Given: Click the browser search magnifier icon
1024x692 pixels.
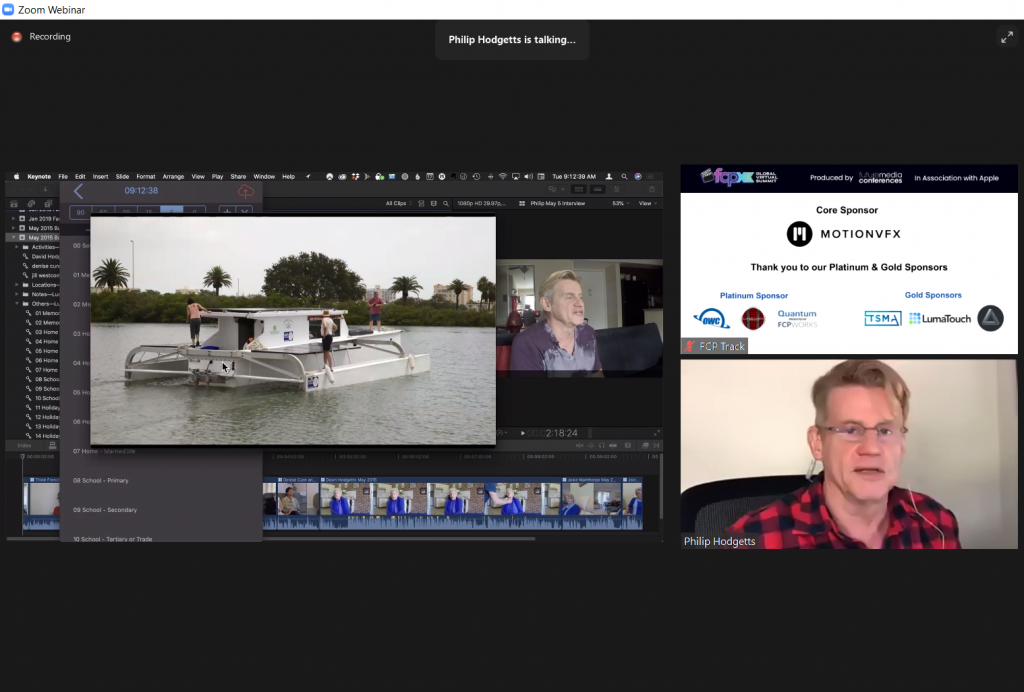Looking at the screenshot, I should [445, 203].
